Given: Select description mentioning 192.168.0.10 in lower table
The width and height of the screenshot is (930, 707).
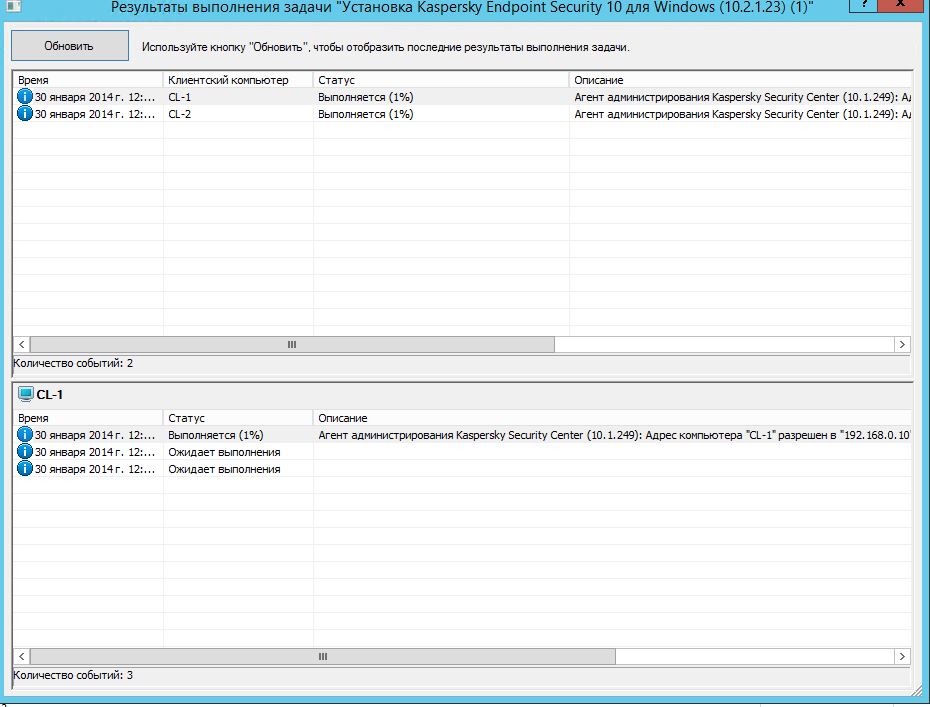Looking at the screenshot, I should click(x=614, y=435).
